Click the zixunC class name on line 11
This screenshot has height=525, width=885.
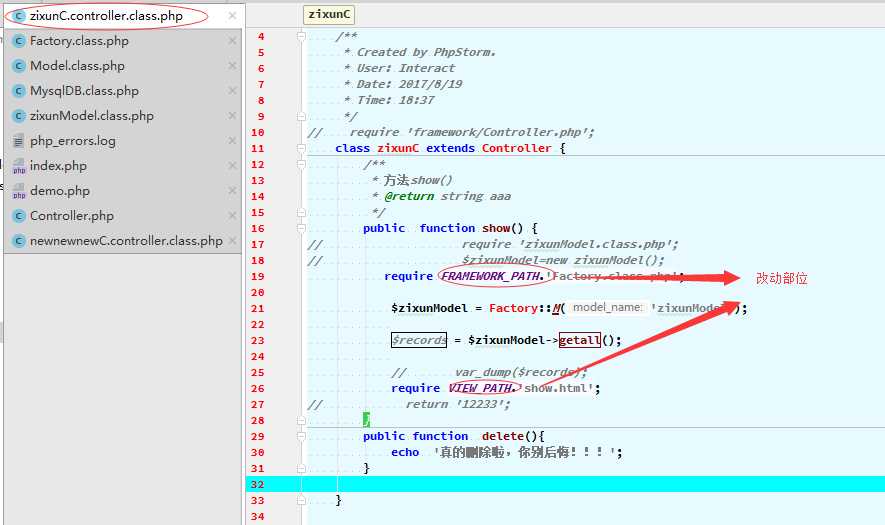coord(398,148)
